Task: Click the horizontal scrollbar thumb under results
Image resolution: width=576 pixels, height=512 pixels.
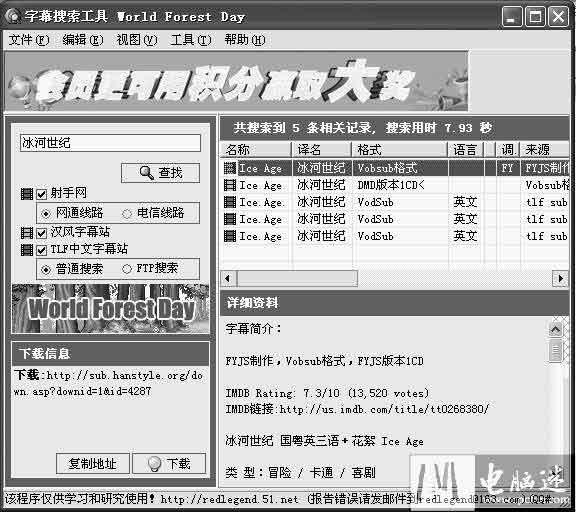Action: 297,278
